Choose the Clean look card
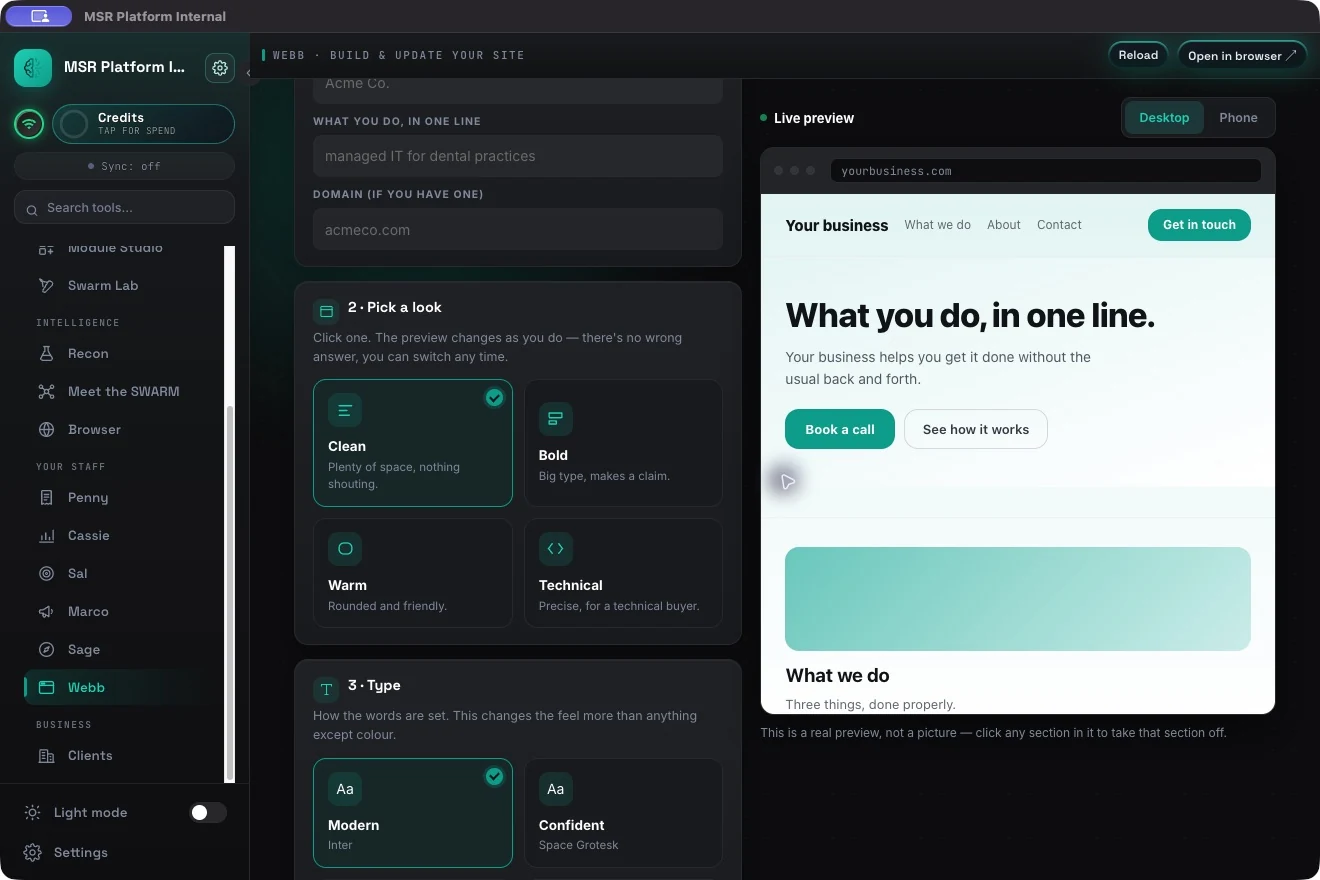Viewport: 1320px width, 880px height. pos(413,443)
